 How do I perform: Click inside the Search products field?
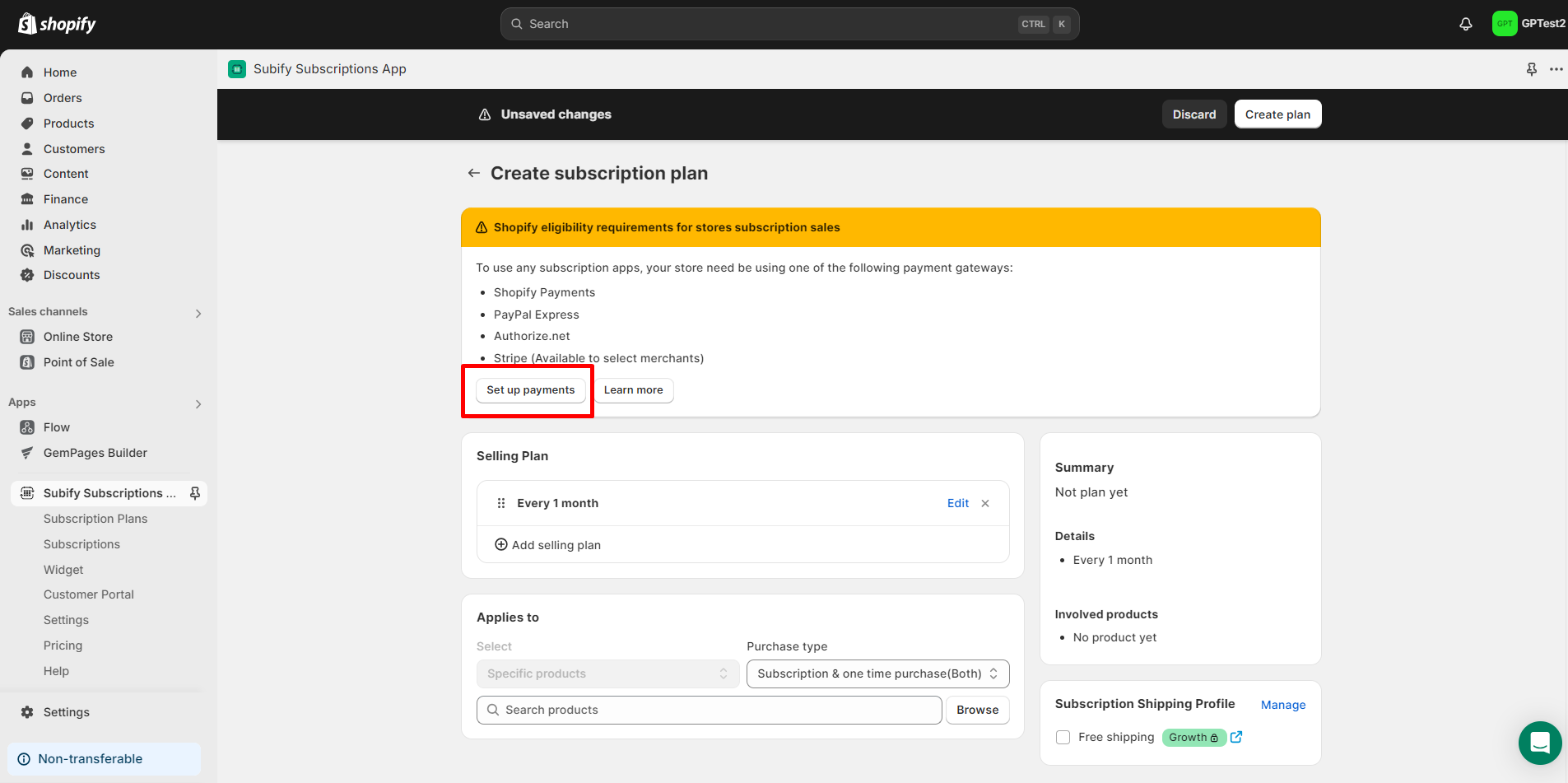tap(708, 710)
